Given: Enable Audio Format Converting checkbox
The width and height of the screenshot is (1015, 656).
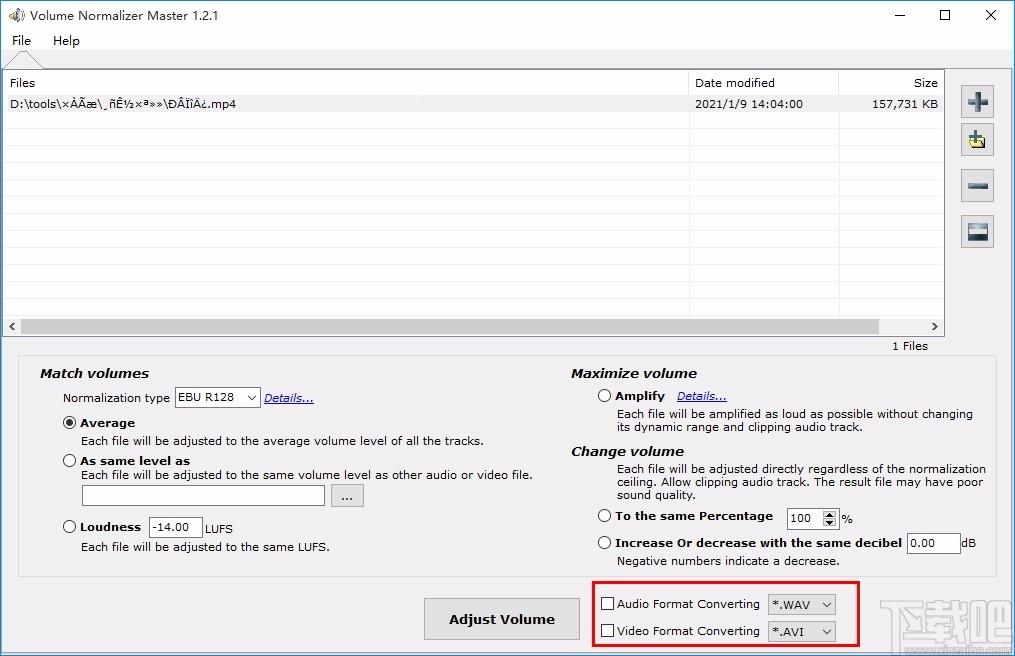Looking at the screenshot, I should [x=607, y=604].
